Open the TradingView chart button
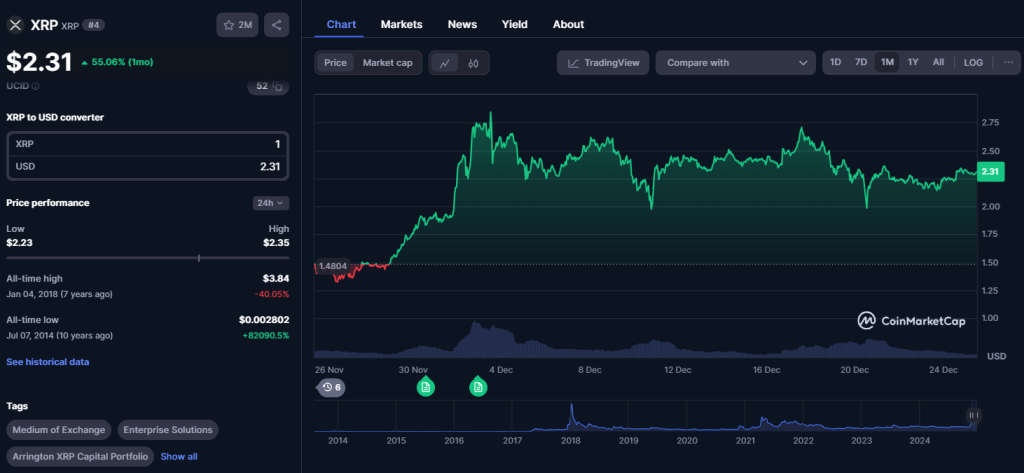 [603, 63]
